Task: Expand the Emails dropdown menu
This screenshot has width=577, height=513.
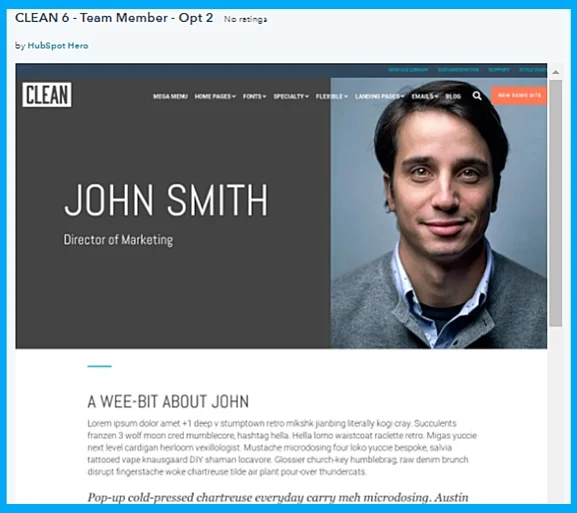Action: [x=425, y=96]
